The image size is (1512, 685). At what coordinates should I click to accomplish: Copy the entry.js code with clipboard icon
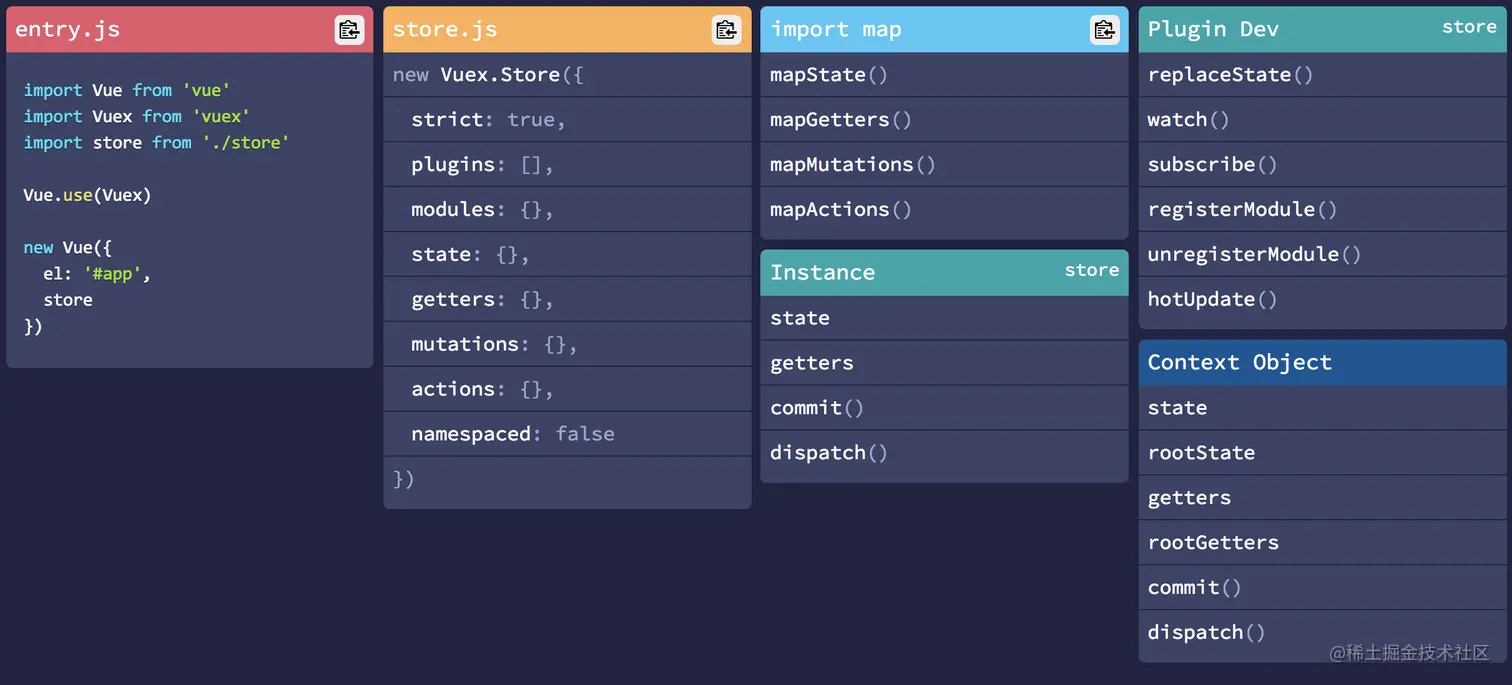click(x=349, y=30)
